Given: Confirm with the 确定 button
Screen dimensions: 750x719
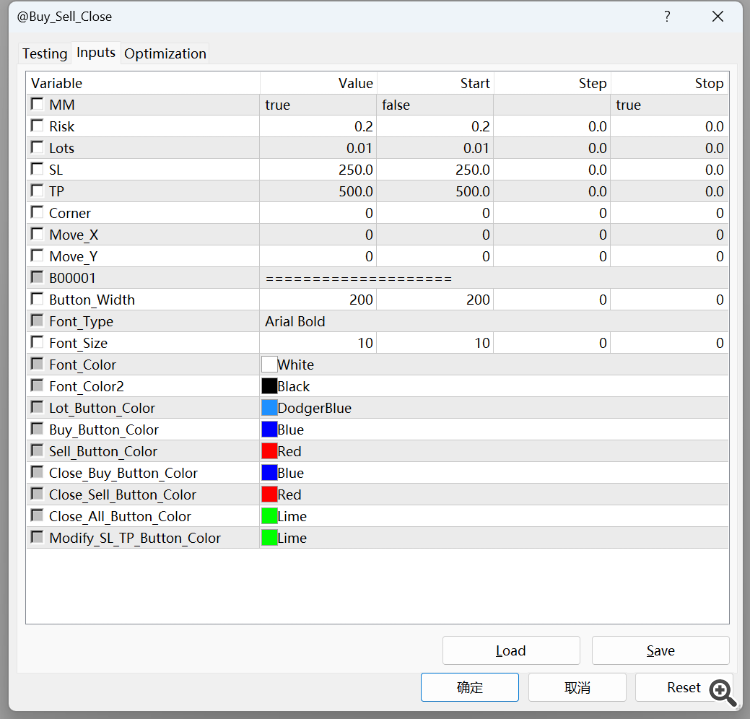Looking at the screenshot, I should (469, 687).
